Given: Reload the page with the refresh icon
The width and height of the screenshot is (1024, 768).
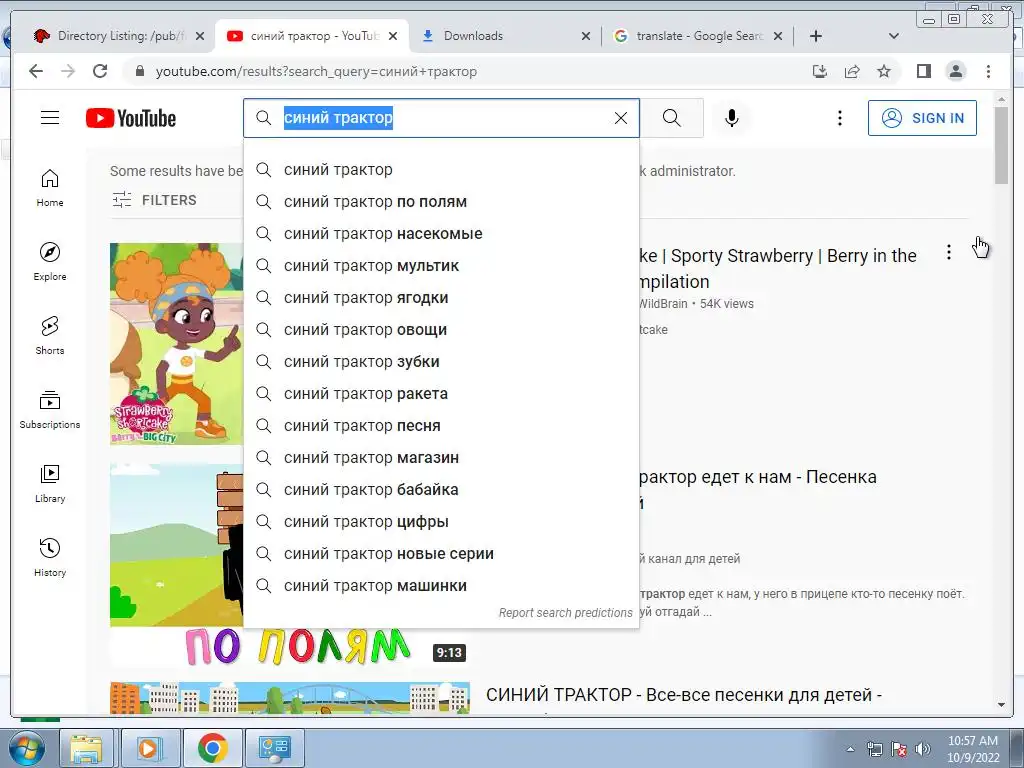Looking at the screenshot, I should [x=100, y=71].
